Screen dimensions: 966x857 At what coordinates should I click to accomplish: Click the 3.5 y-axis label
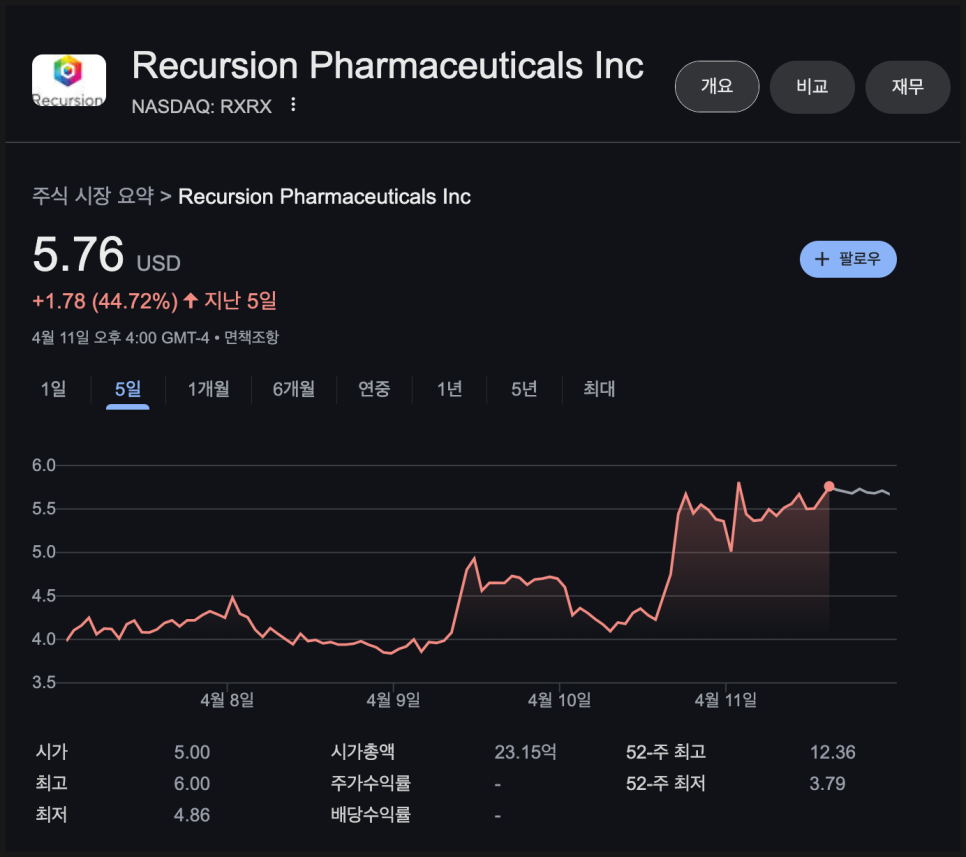tap(44, 683)
